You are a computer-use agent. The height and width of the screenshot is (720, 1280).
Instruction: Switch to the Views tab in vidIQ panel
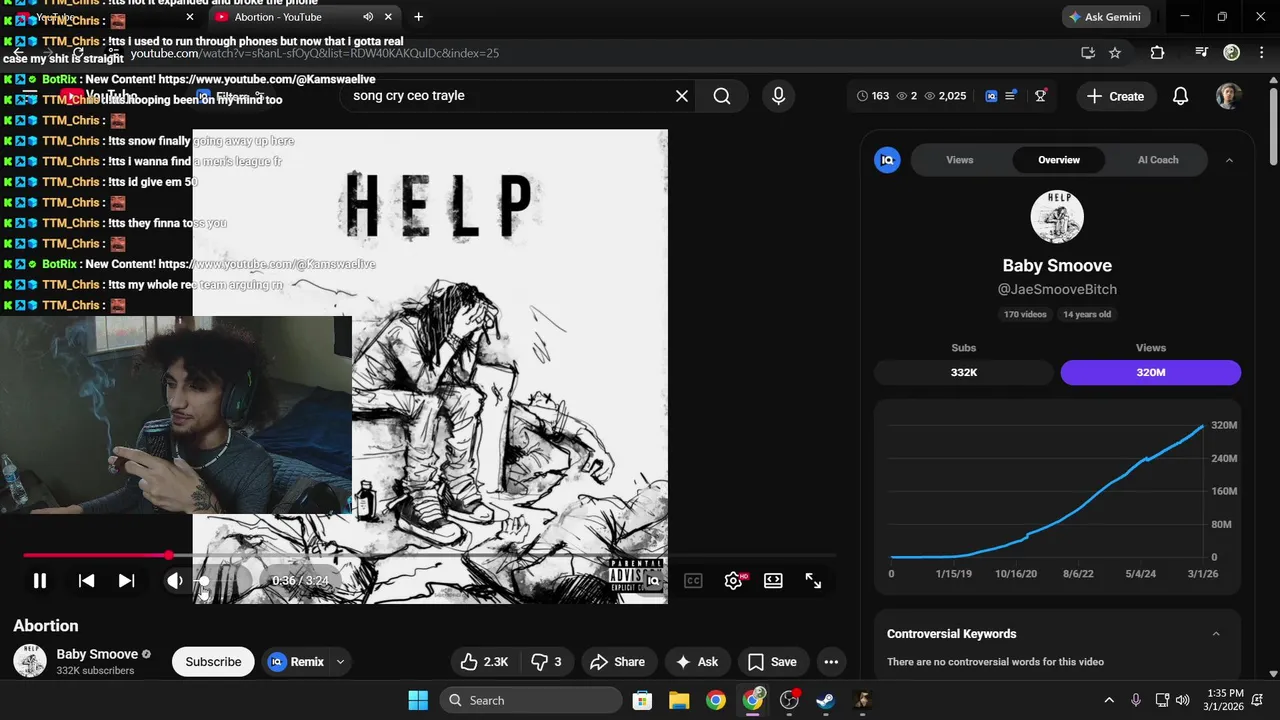click(x=960, y=160)
